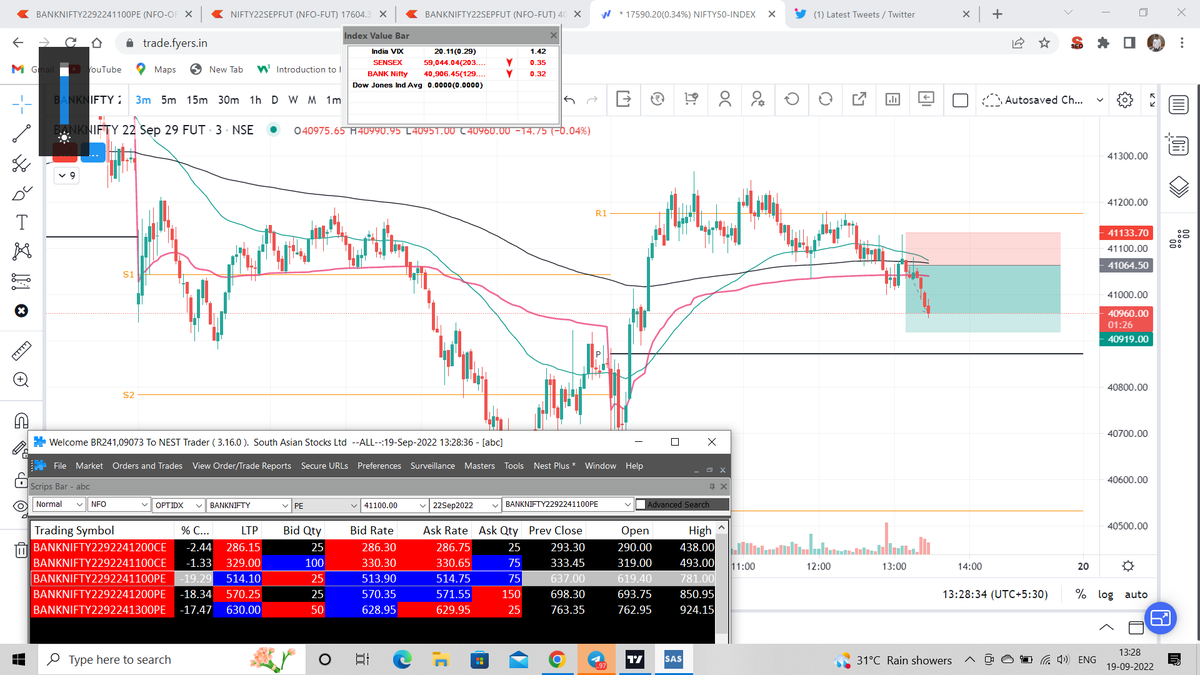Open the pitchfork drawing tools
Screen dimensions: 1200x675
click(22, 162)
